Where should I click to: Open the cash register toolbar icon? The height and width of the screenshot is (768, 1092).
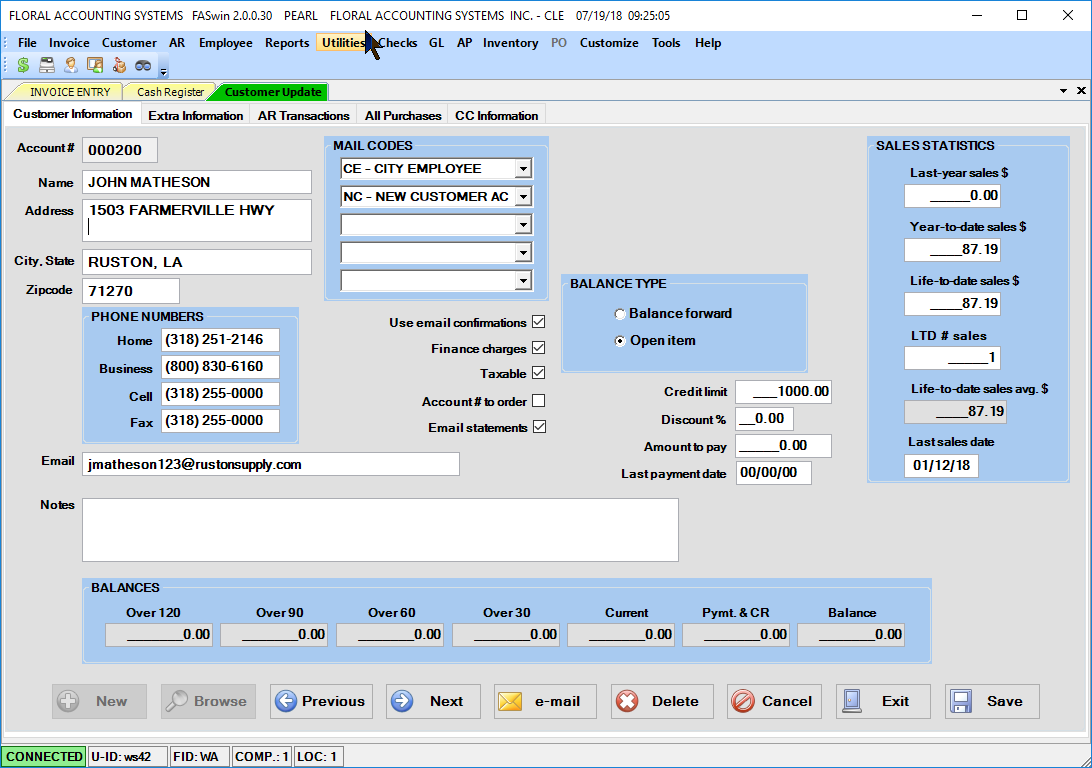point(47,65)
